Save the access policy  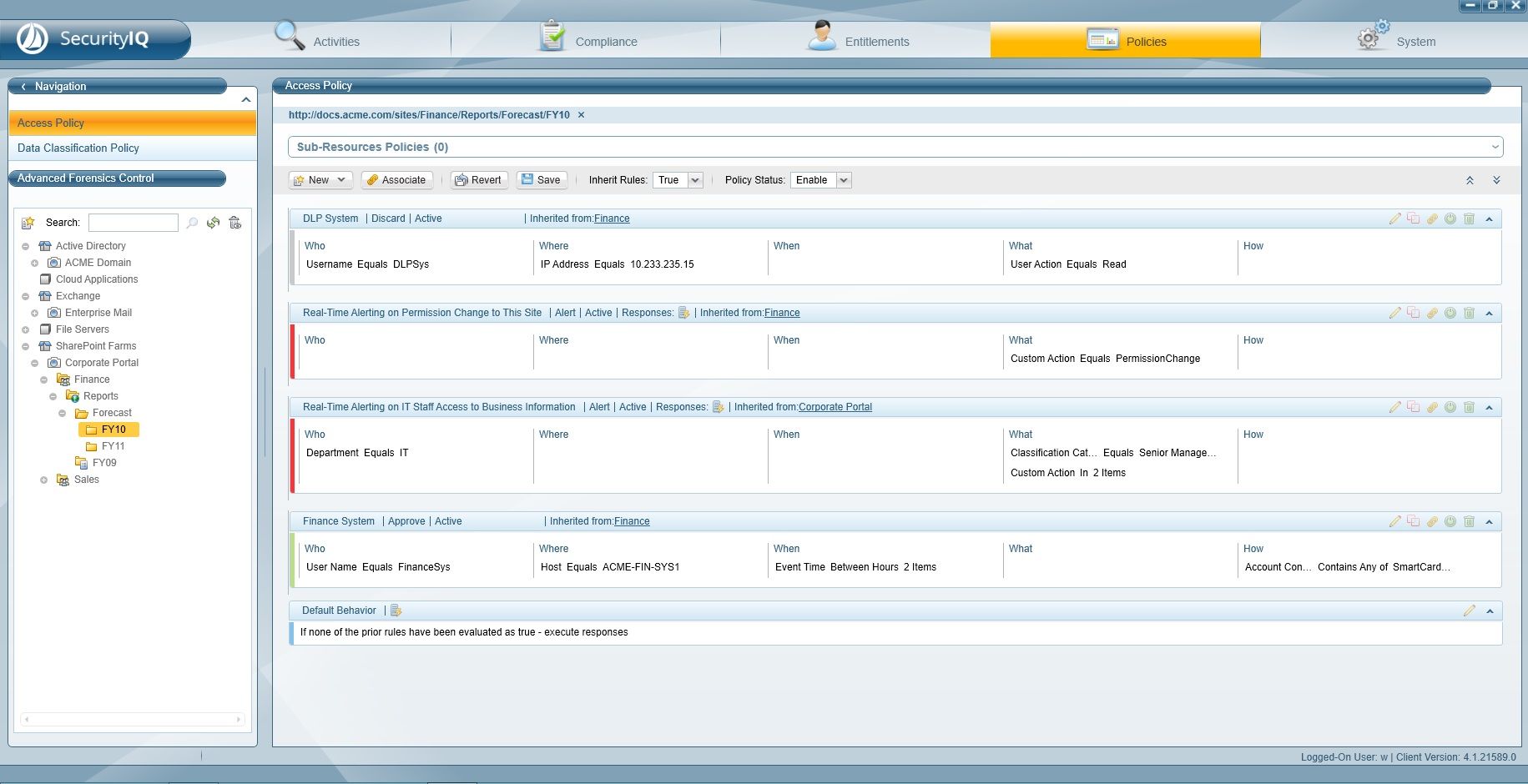pos(542,180)
